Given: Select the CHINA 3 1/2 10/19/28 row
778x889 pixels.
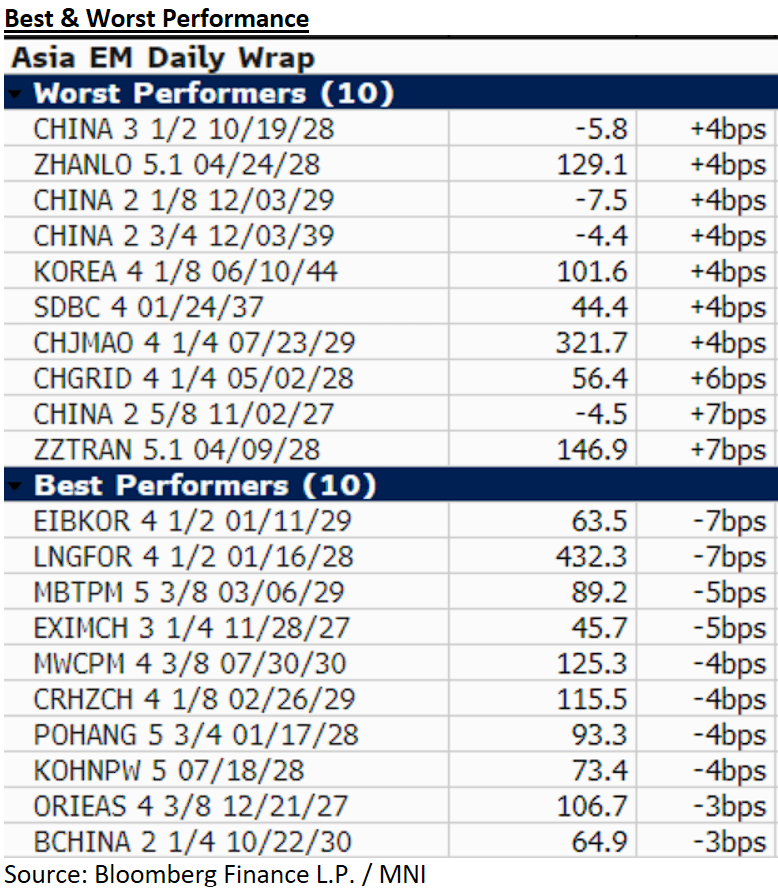Looking at the screenshot, I should [183, 129].
